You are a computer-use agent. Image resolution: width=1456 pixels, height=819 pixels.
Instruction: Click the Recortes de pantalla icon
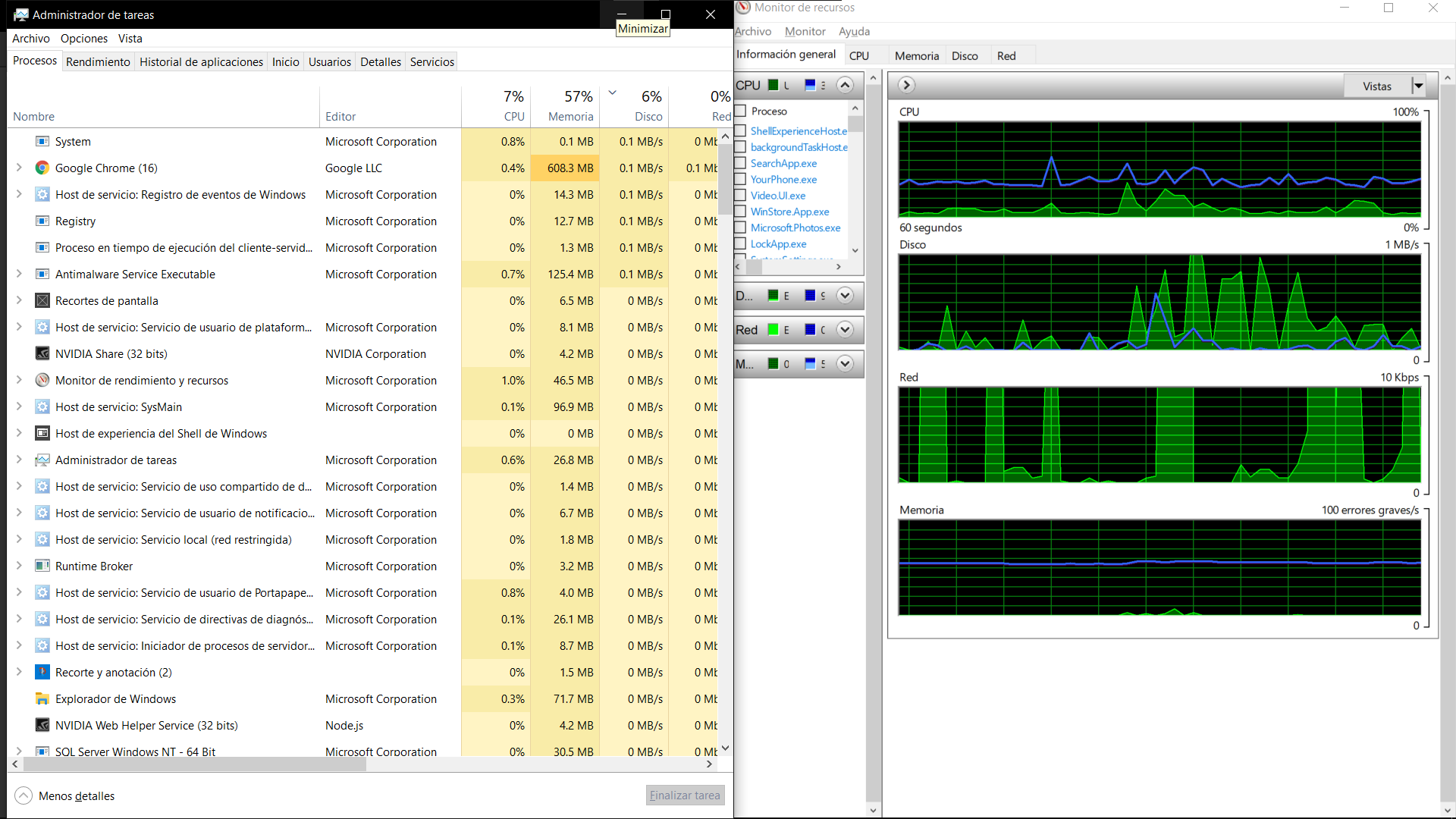point(42,301)
